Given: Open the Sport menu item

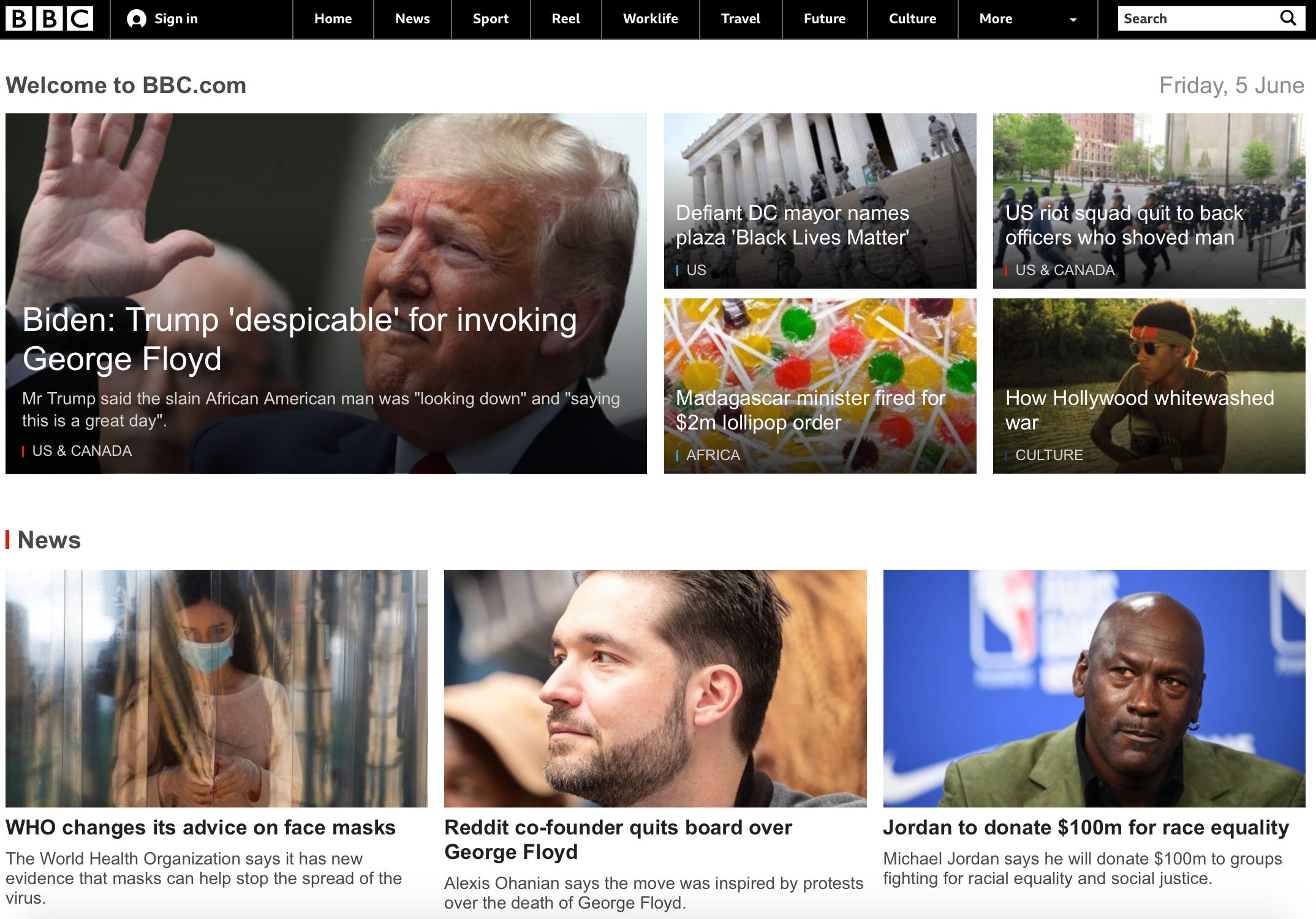Looking at the screenshot, I should pyautogui.click(x=490, y=19).
